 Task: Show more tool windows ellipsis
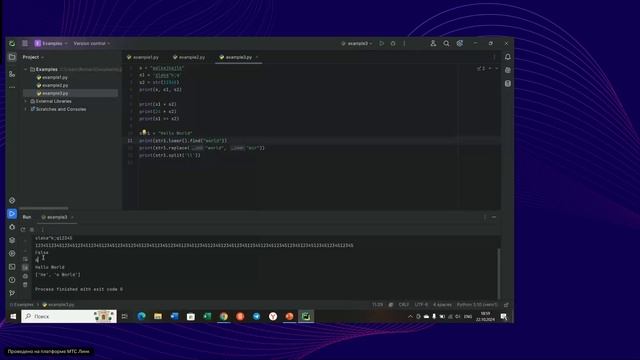click(12, 87)
